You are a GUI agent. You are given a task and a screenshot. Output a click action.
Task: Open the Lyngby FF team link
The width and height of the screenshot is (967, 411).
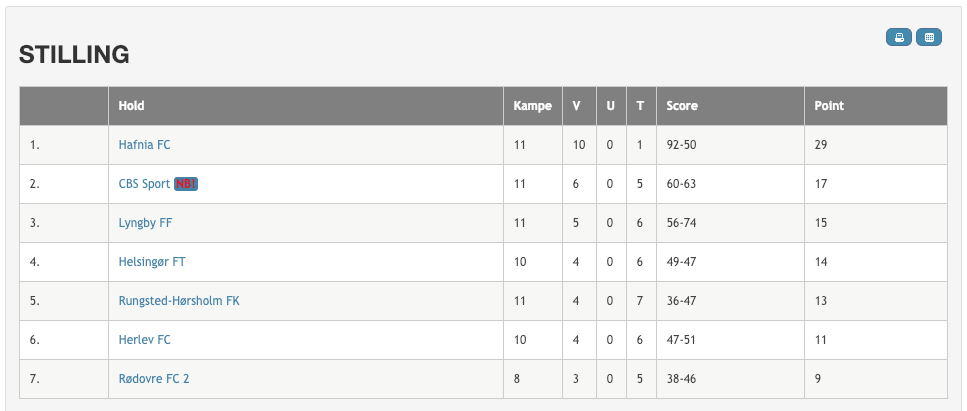146,223
